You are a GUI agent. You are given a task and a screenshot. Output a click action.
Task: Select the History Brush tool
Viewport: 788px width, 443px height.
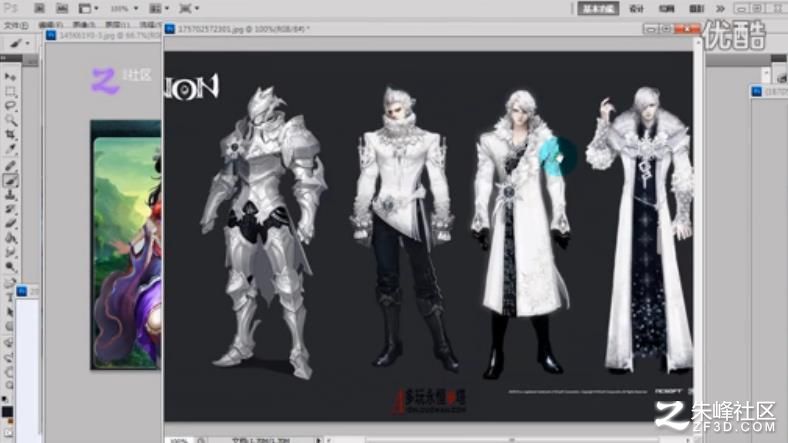pyautogui.click(x=10, y=208)
